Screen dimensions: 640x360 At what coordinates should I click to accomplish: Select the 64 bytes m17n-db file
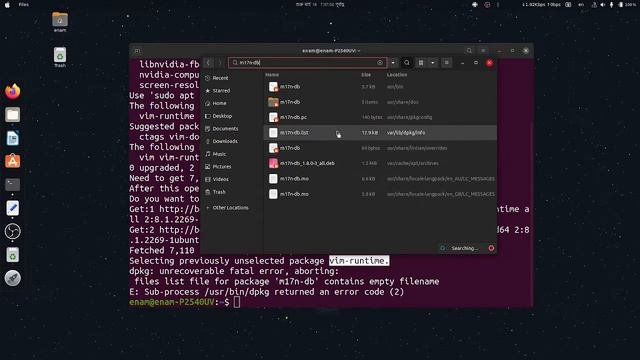coord(380,148)
